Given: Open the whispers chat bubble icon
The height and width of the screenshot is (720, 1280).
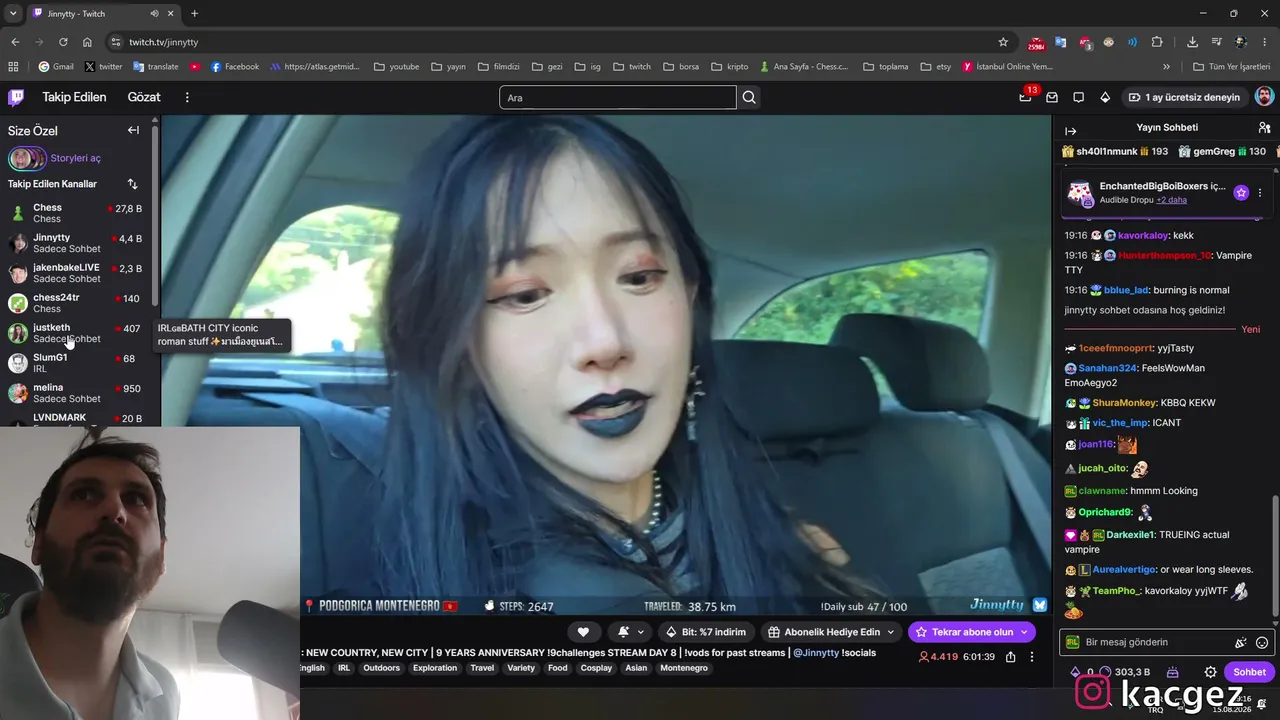Looking at the screenshot, I should pos(1078,97).
